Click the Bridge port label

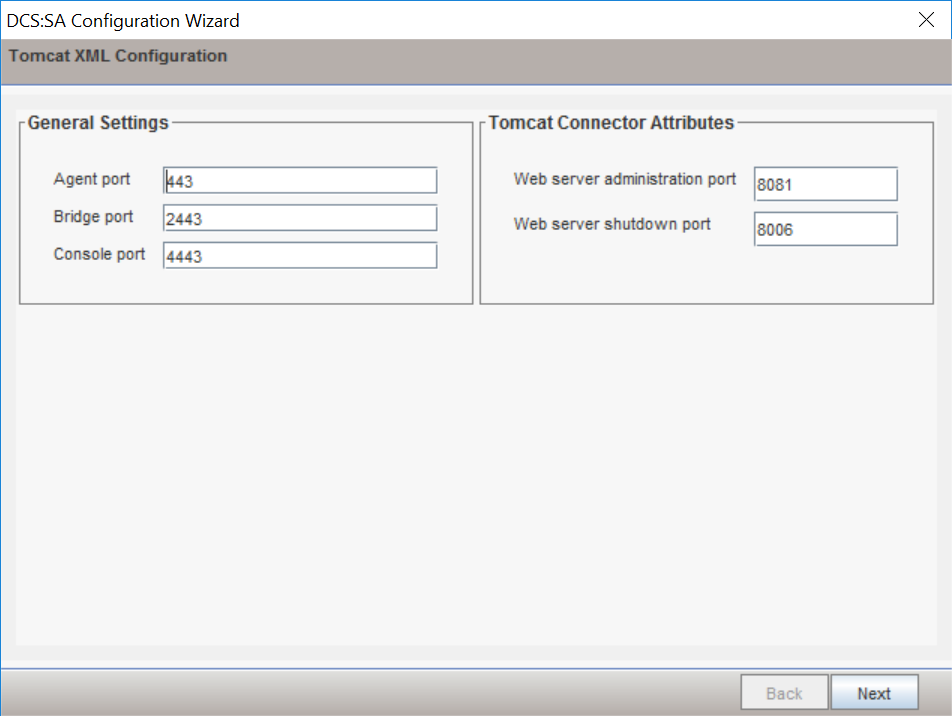pos(94,217)
